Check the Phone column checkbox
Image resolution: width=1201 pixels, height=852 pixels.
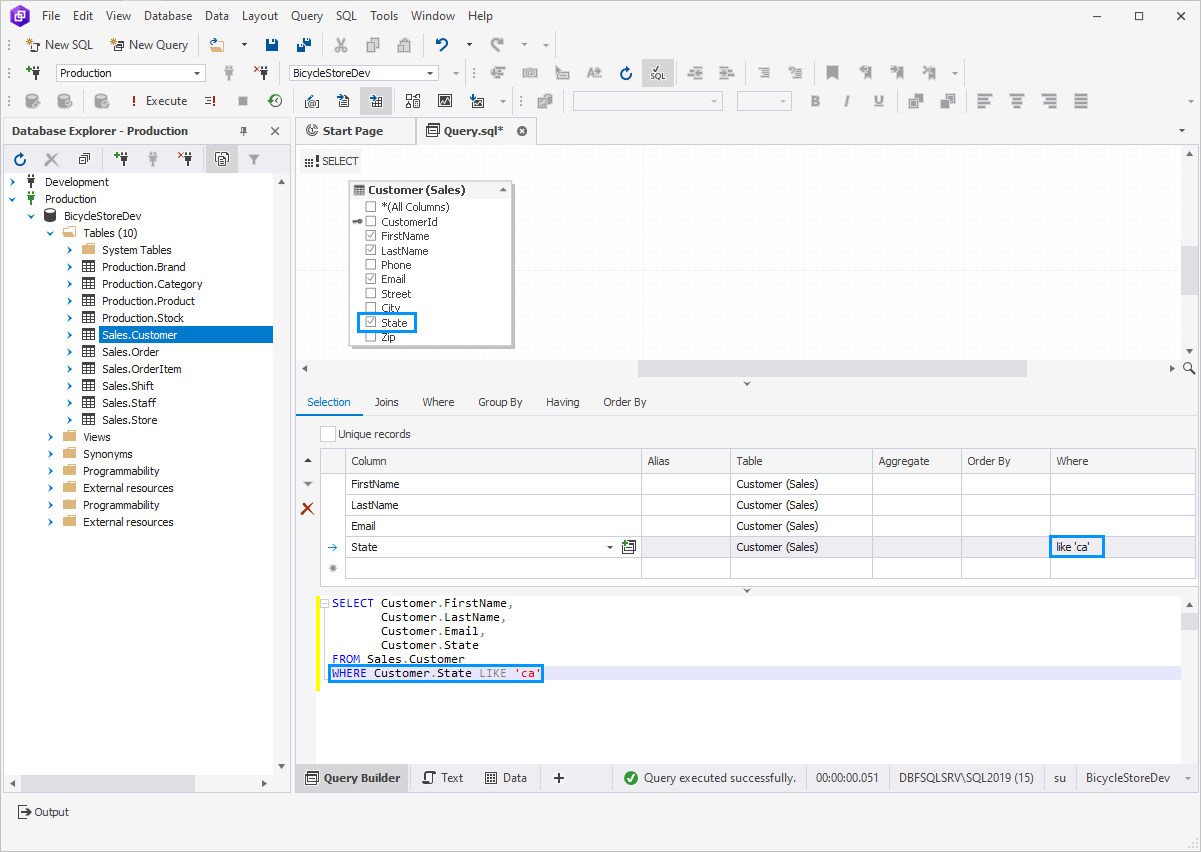(x=370, y=264)
